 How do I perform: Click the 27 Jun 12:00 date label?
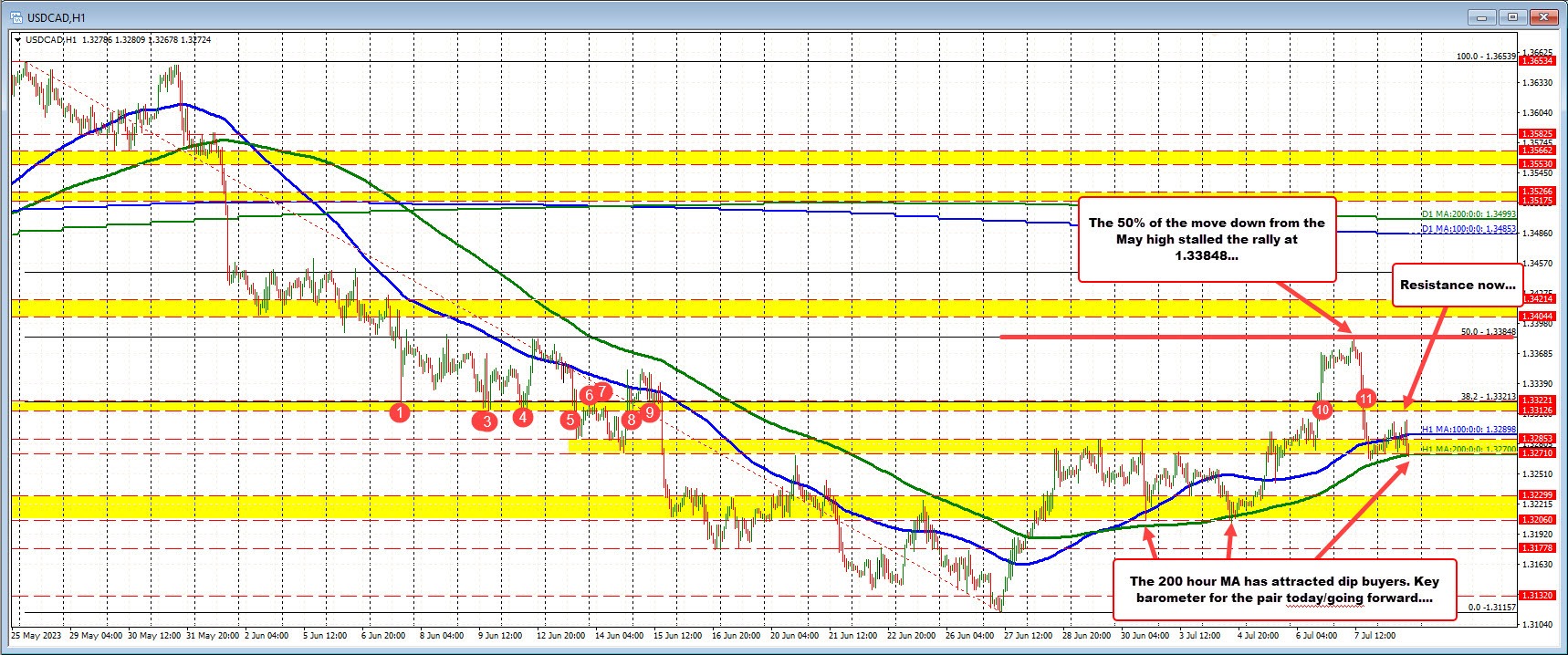coord(1029,635)
